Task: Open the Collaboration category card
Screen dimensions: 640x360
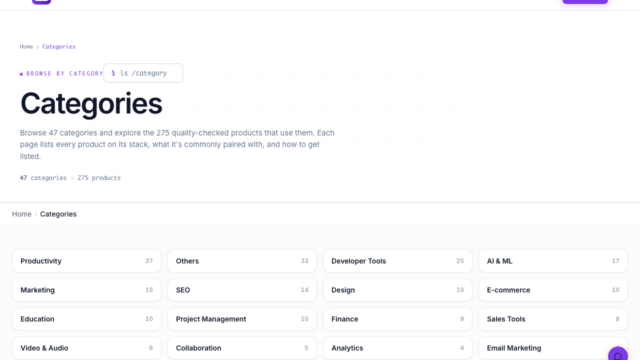Action: 242,348
